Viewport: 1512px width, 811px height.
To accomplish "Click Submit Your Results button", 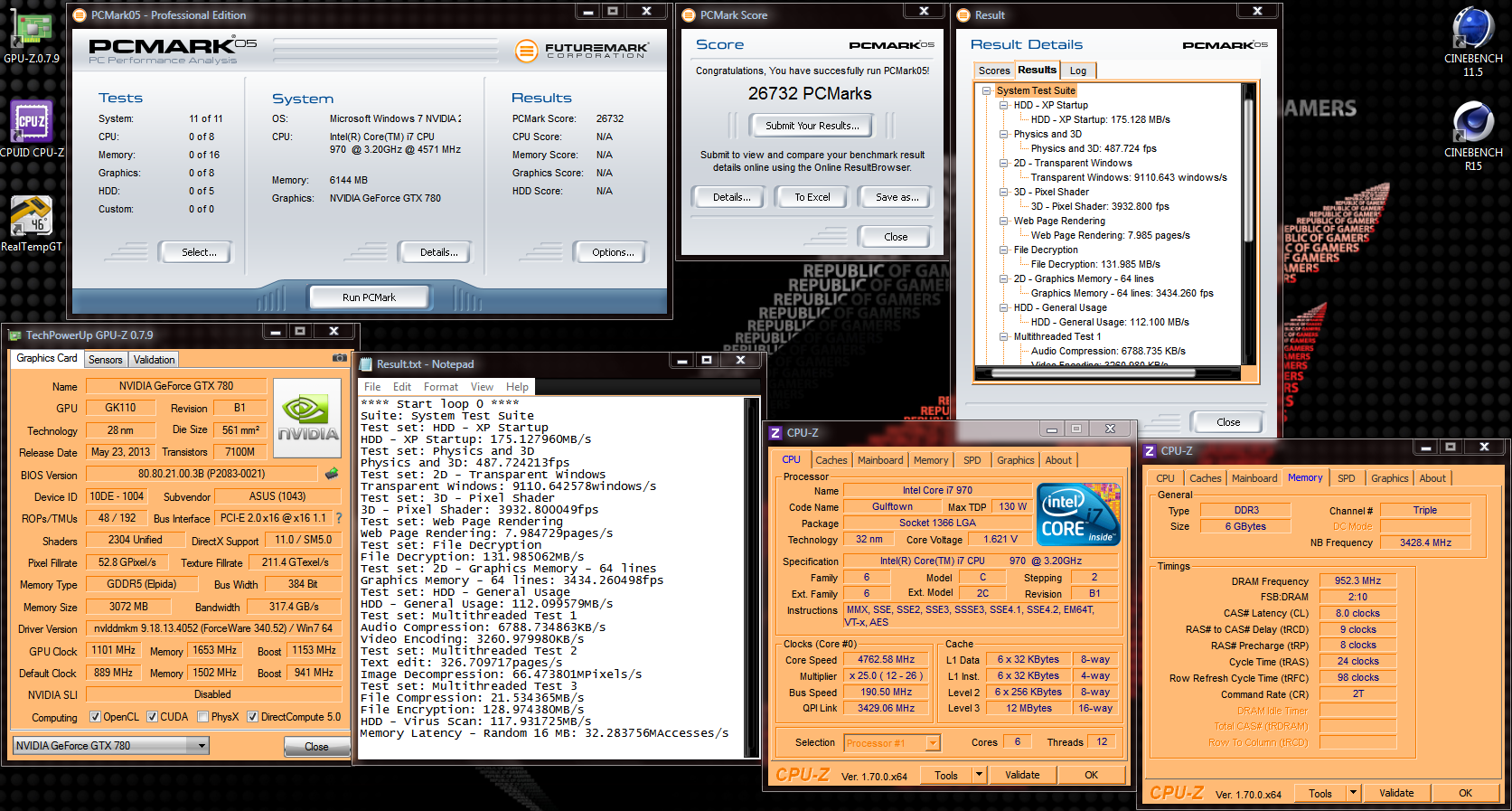I will tap(812, 126).
